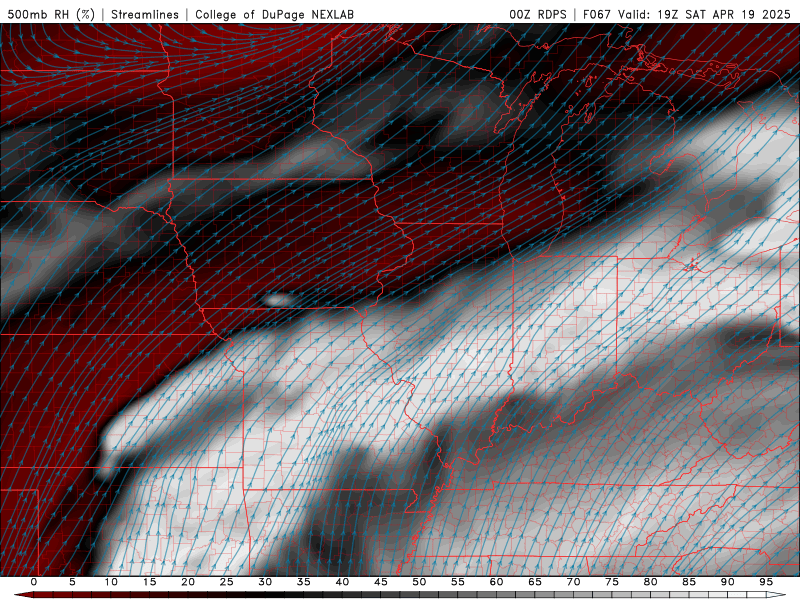
Task: Click the "College of DuPage NEXLAB" text
Action: pyautogui.click(x=274, y=14)
